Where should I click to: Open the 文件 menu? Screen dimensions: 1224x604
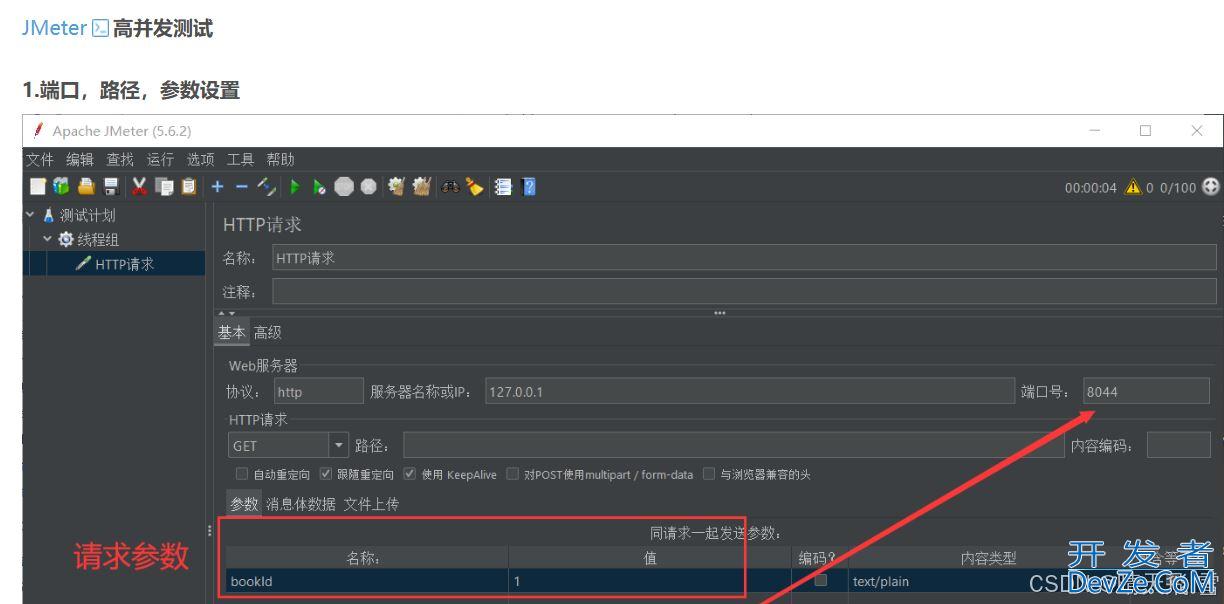40,160
